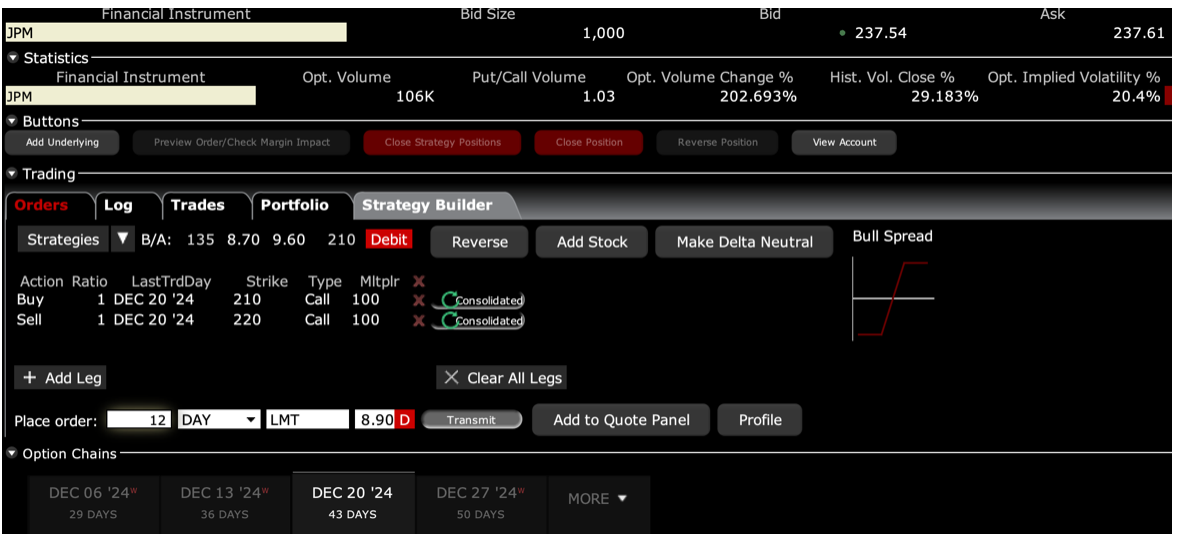Click the order quantity field
The image size is (1178, 538).
click(x=139, y=420)
